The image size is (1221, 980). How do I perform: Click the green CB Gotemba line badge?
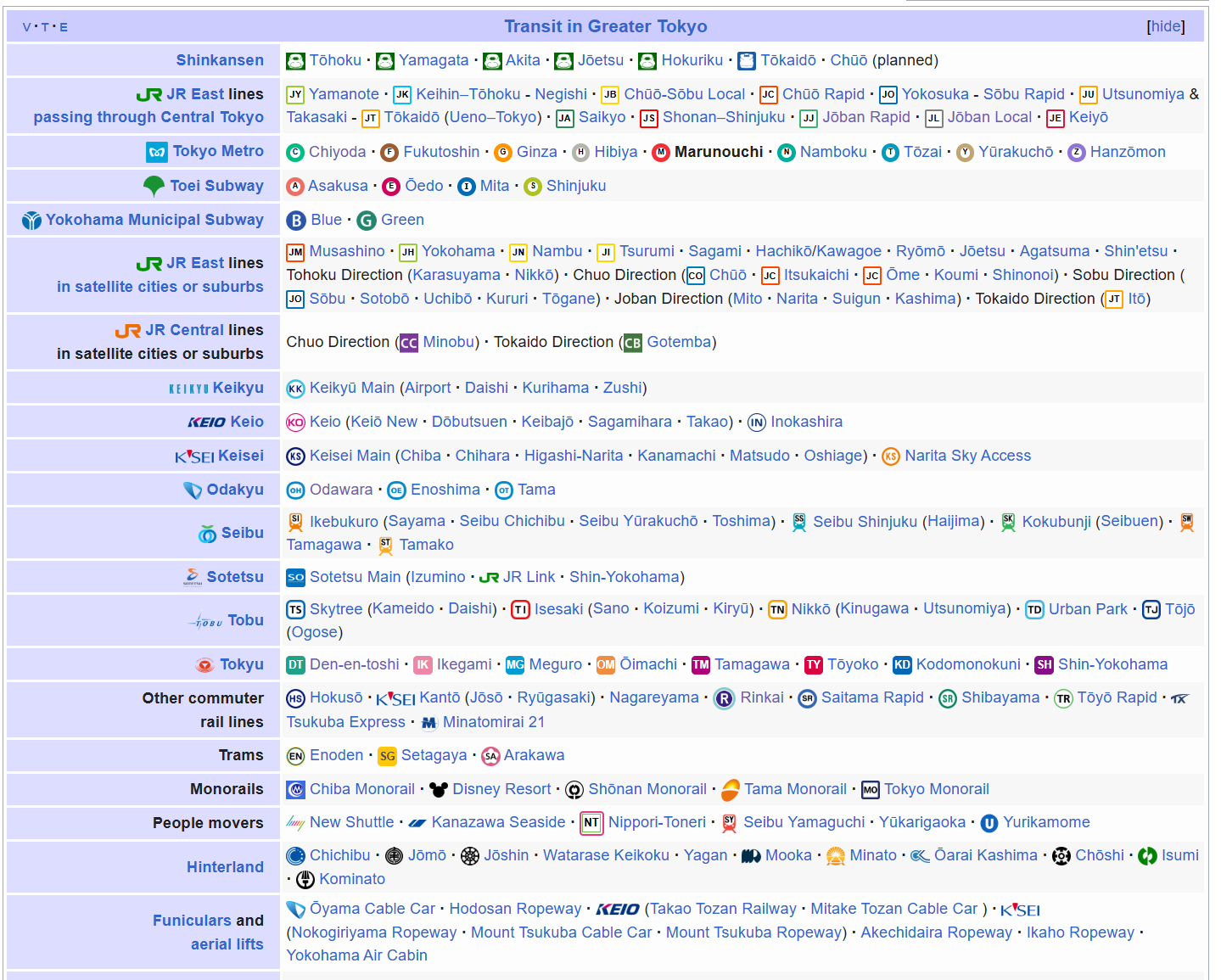633,343
